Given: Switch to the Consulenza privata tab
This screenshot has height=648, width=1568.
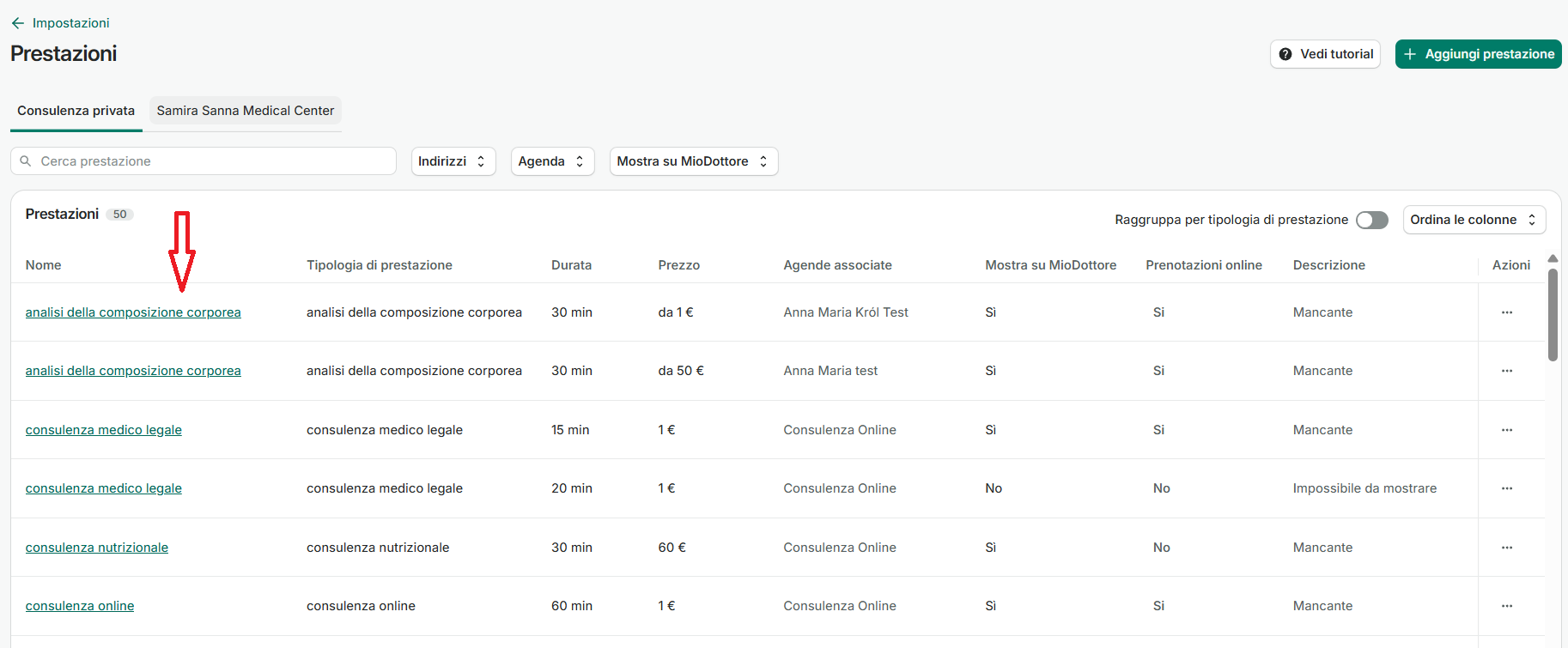Looking at the screenshot, I should [76, 111].
